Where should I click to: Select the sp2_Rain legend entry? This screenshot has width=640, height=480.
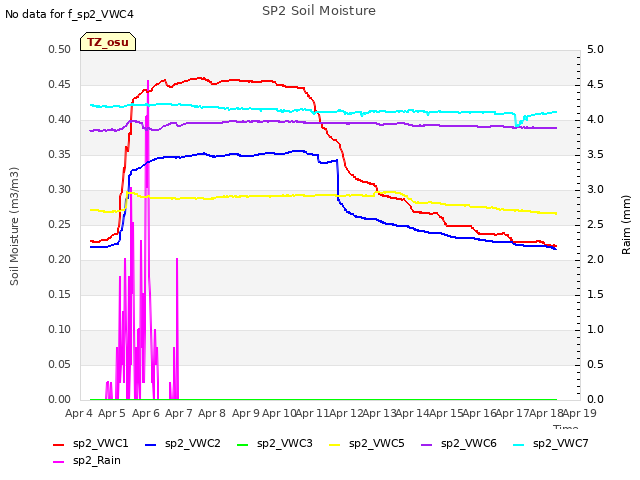tap(87, 460)
